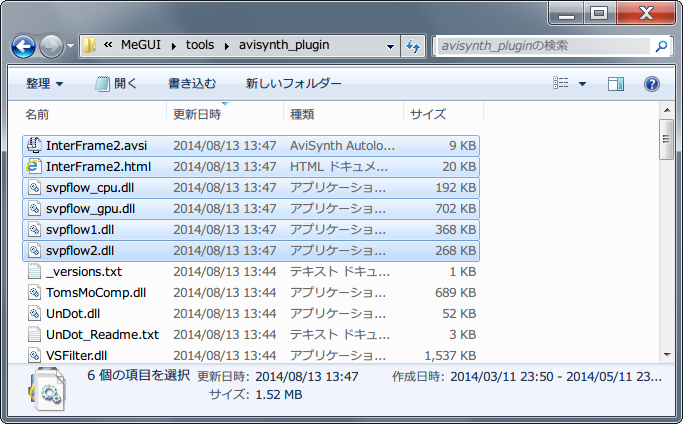Click the svpflow_cpu.dll file icon

(34, 188)
